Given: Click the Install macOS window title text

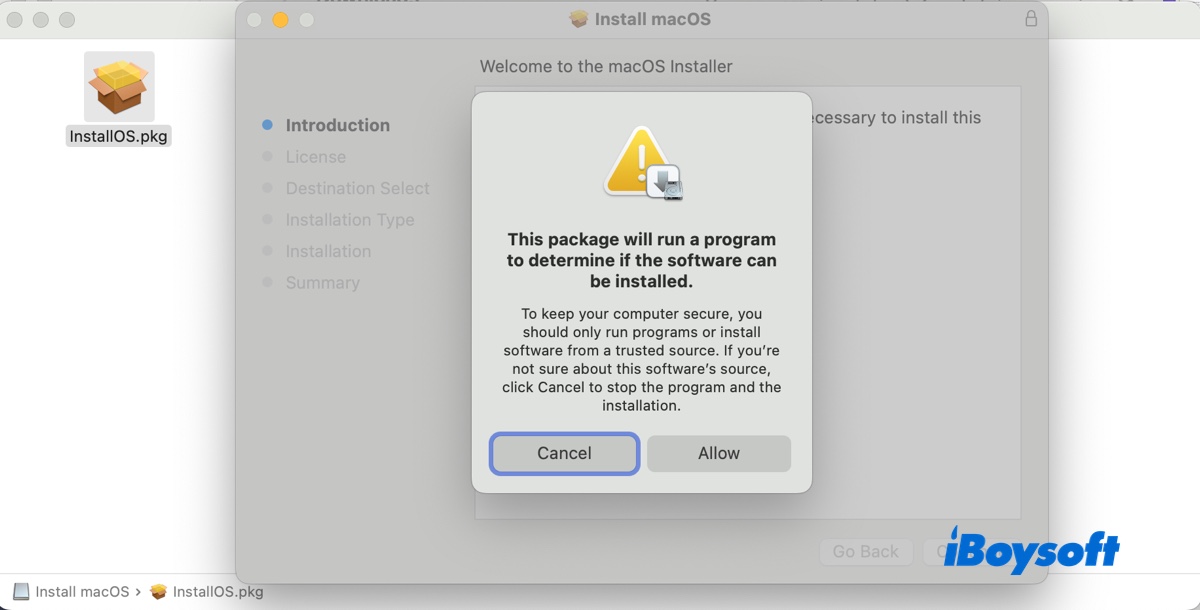Looking at the screenshot, I should point(652,19).
